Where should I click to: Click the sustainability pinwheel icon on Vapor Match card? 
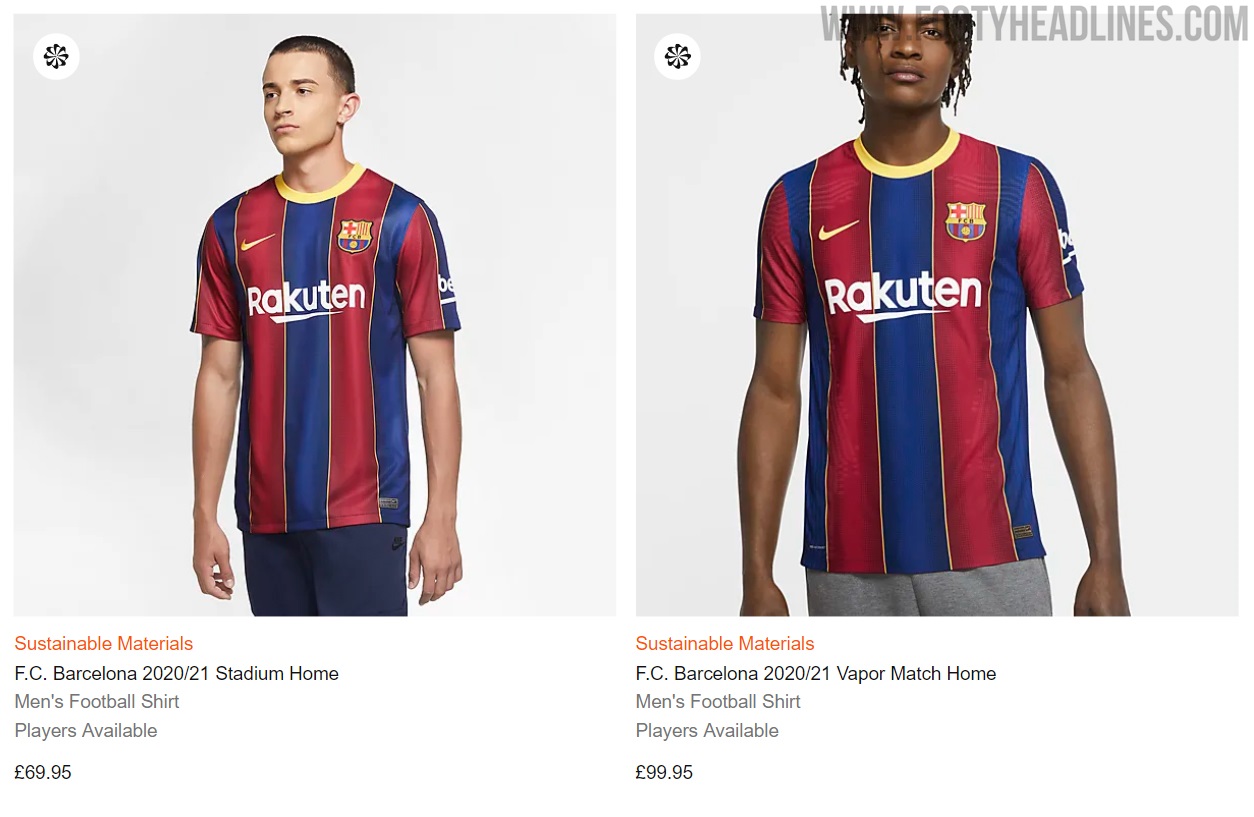pos(677,57)
